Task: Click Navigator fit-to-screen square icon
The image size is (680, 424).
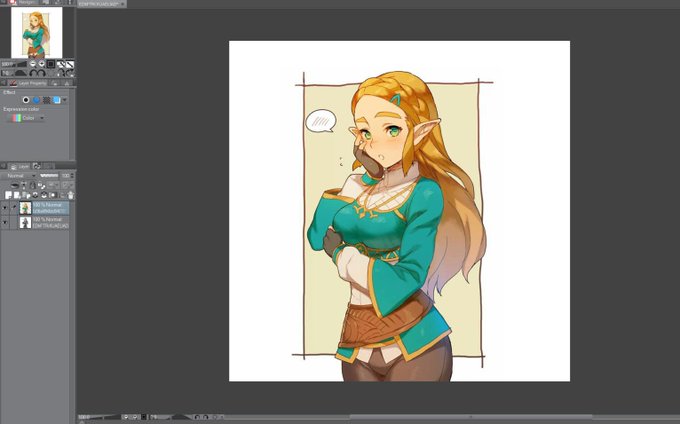Action: (x=51, y=64)
